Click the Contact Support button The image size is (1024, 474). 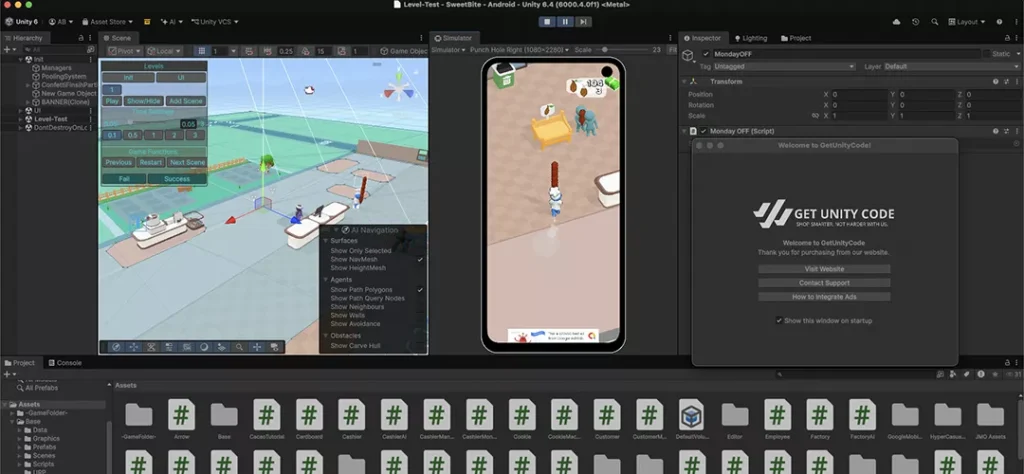pyautogui.click(x=824, y=283)
